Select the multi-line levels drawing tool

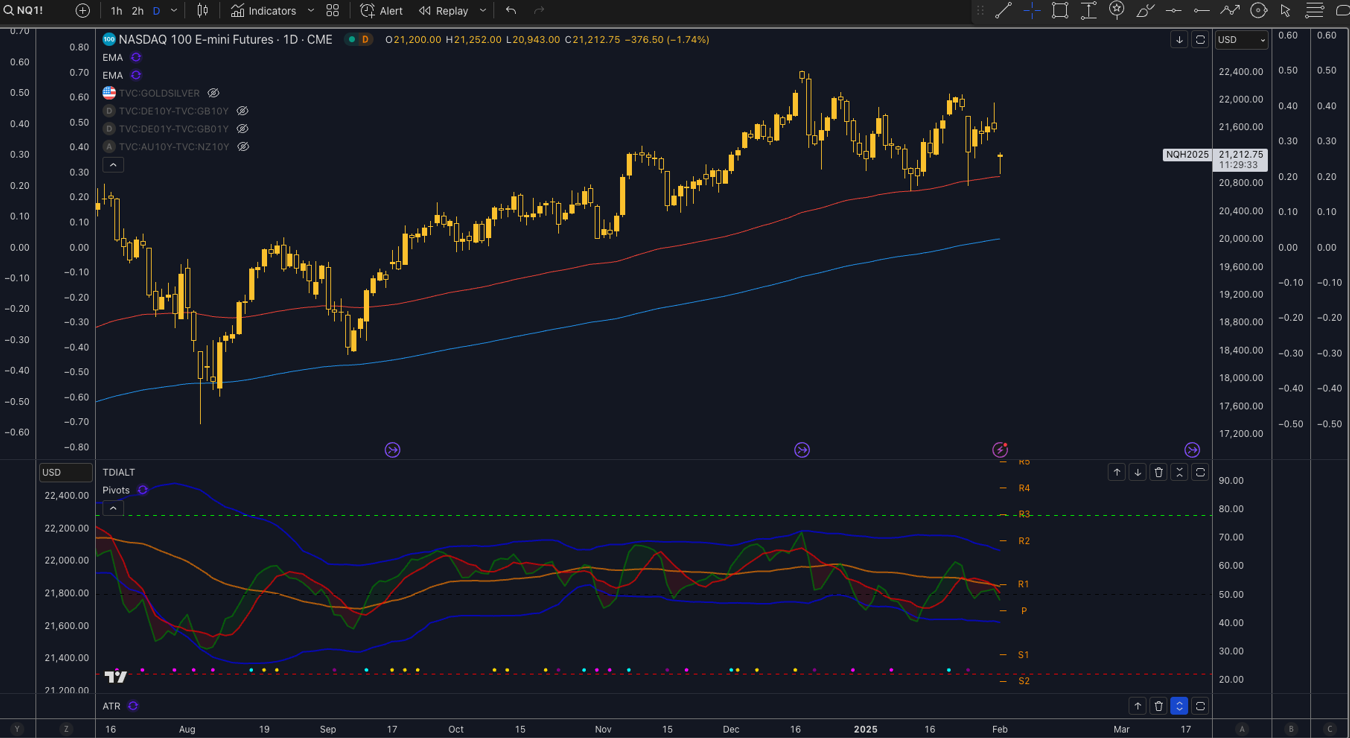coord(1315,11)
